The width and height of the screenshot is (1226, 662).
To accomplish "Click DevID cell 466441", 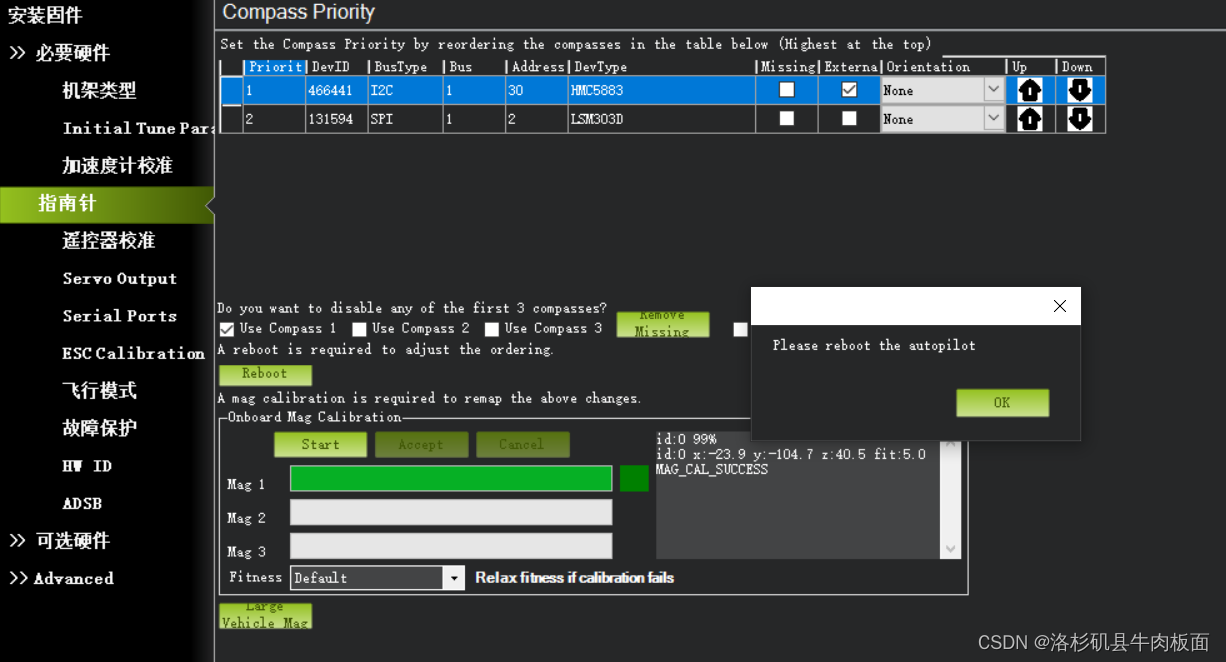I will (x=337, y=90).
